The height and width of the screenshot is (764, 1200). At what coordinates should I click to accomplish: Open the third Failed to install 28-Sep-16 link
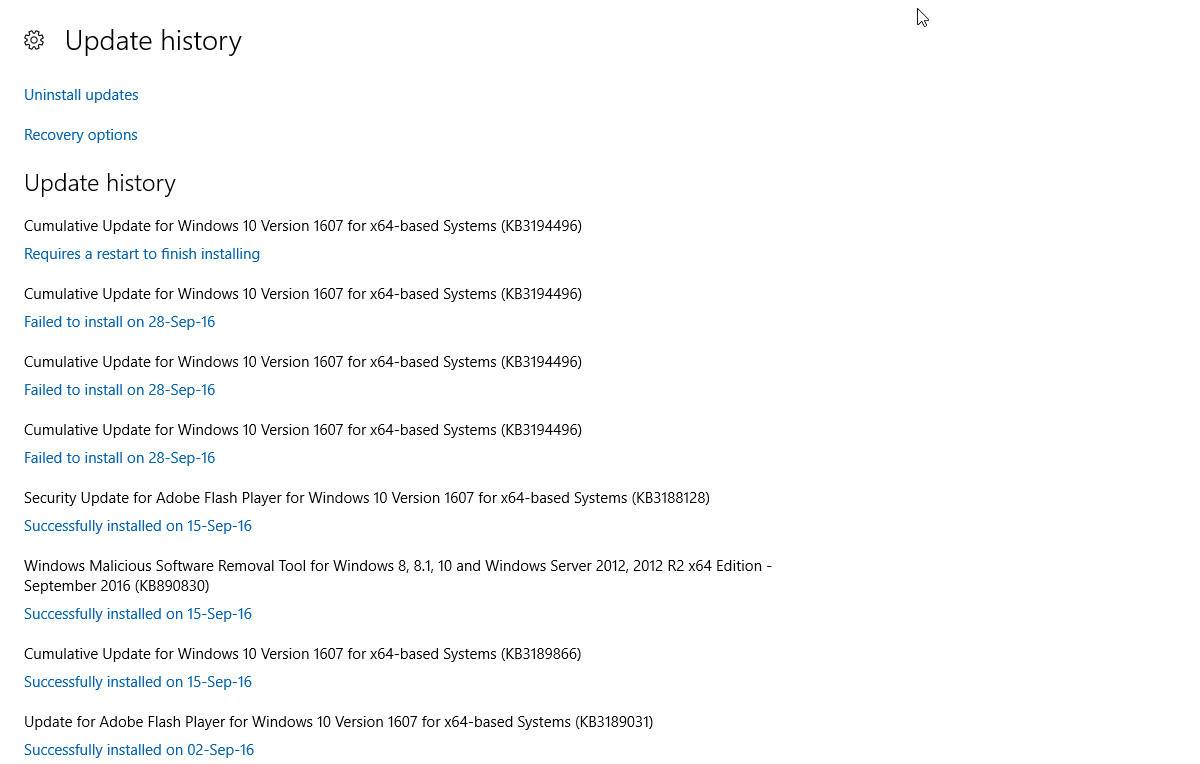pyautogui.click(x=120, y=458)
